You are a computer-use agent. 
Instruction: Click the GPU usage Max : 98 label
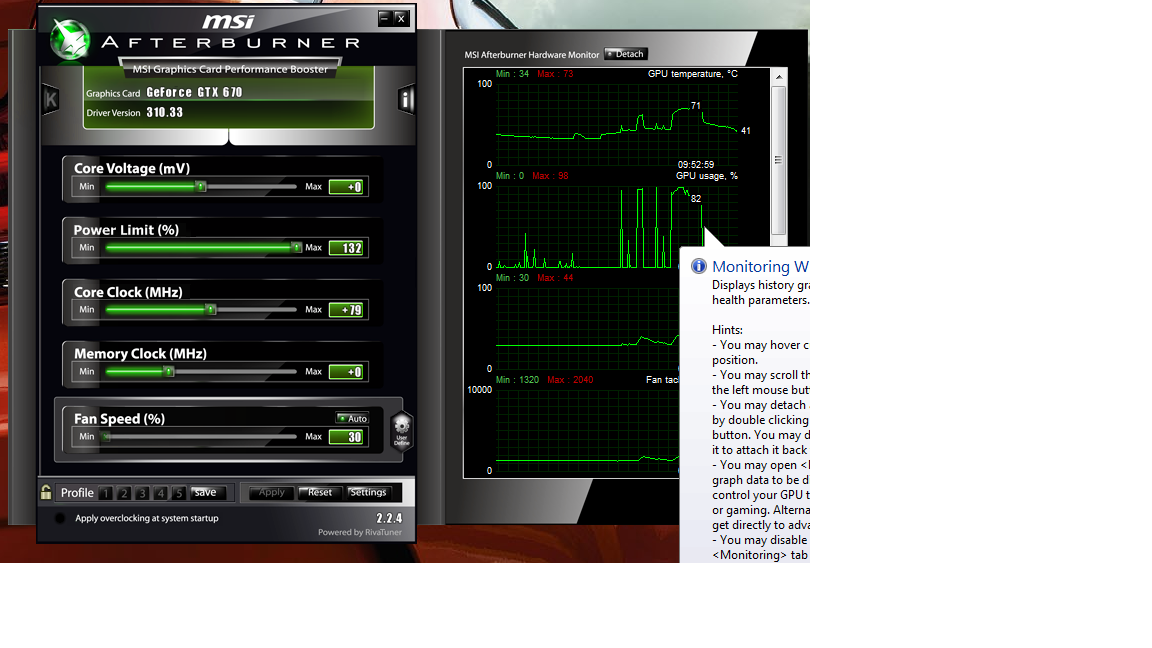[550, 176]
